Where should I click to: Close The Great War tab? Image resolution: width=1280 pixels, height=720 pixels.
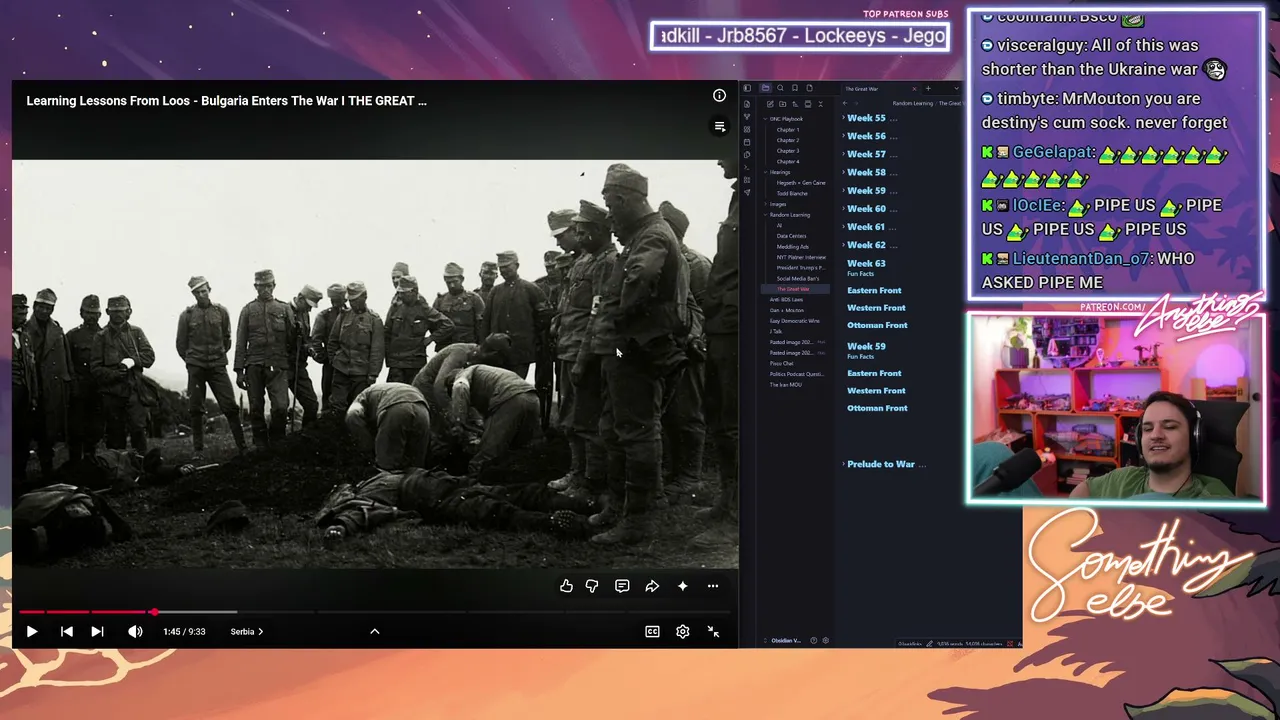913,89
